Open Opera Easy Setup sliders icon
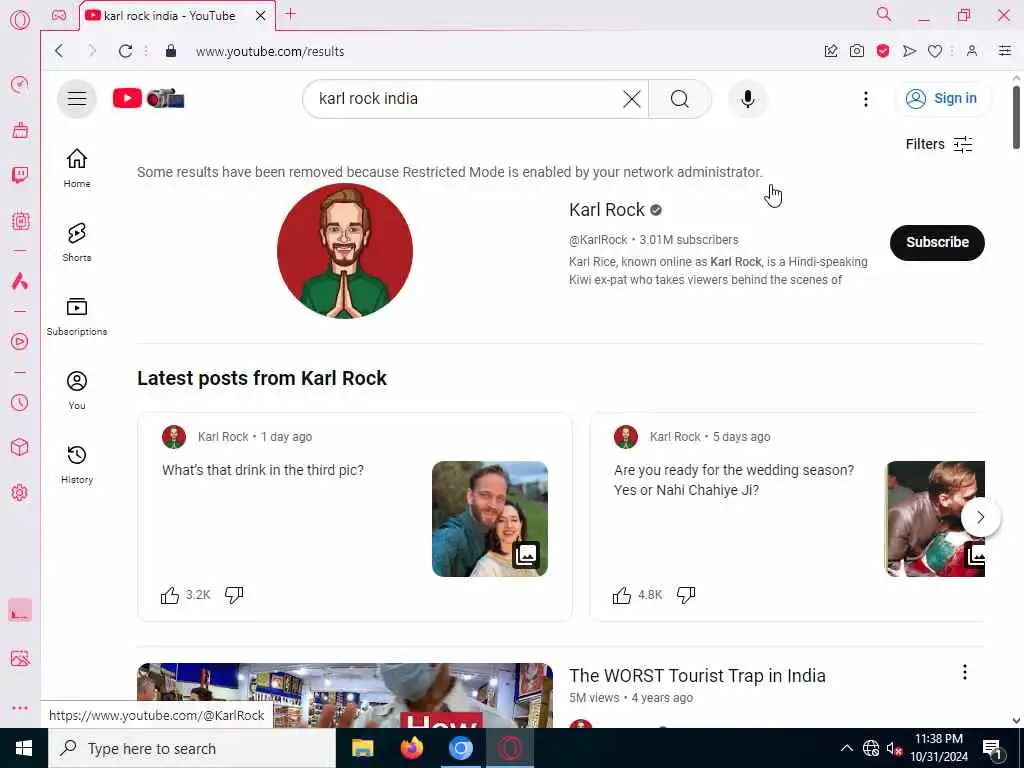The image size is (1024, 768). [x=1005, y=51]
